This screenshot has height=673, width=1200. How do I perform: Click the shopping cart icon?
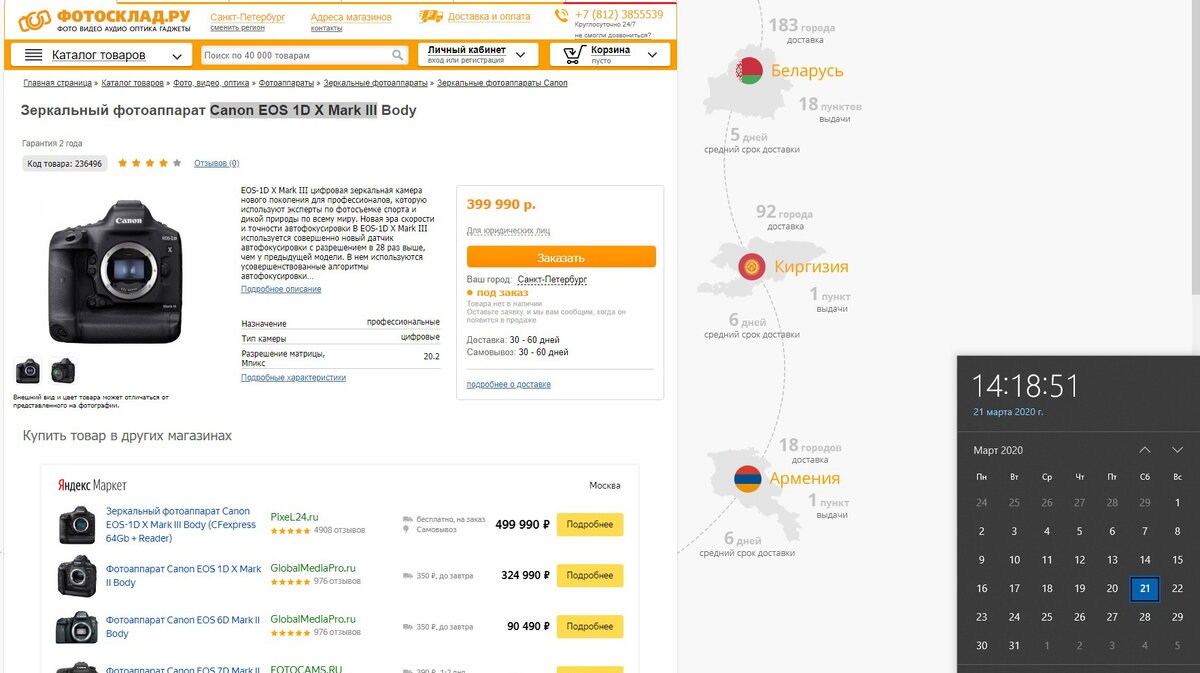pyautogui.click(x=574, y=54)
